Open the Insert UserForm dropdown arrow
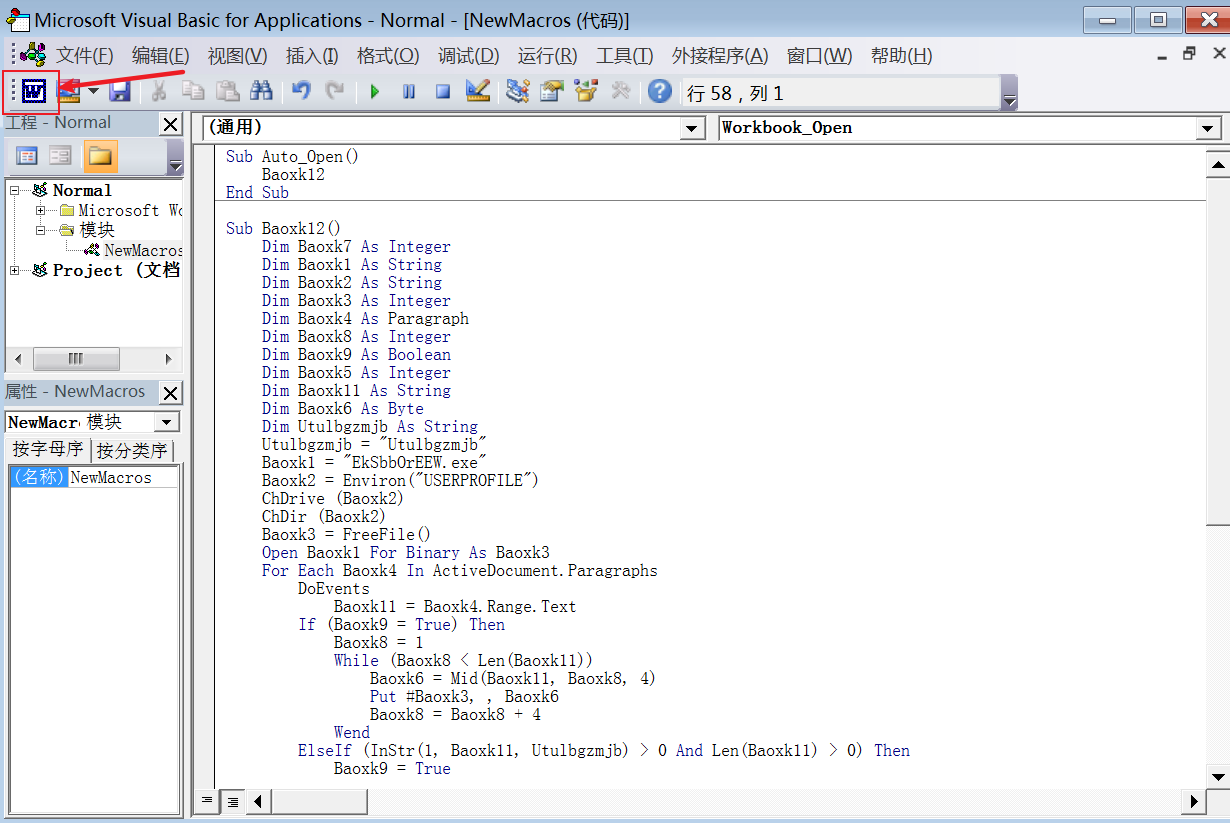 pos(94,92)
